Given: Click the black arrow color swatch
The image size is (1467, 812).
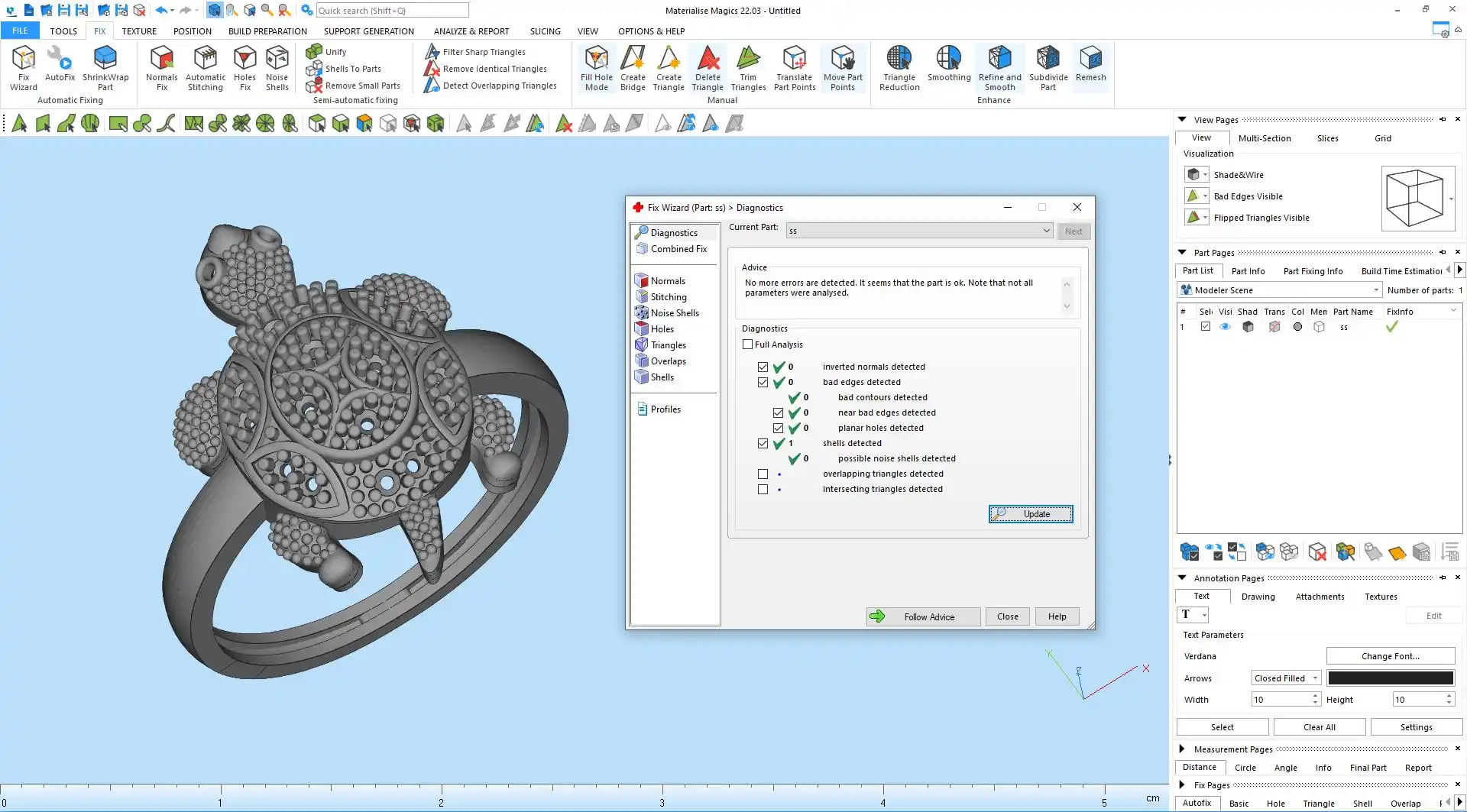Looking at the screenshot, I should coord(1390,678).
